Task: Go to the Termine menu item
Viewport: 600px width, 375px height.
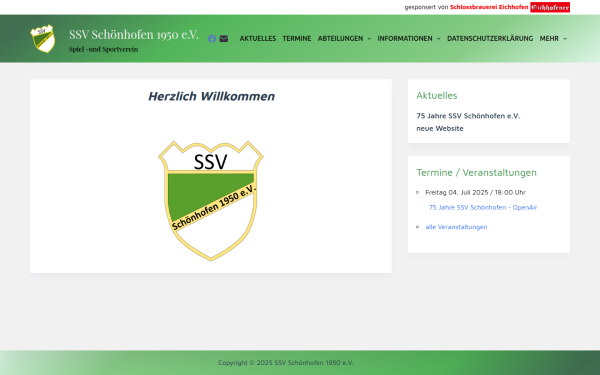Action: (297, 39)
